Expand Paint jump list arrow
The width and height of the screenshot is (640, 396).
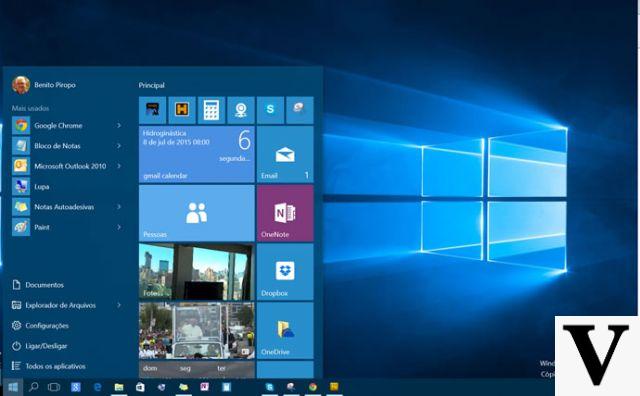point(119,227)
